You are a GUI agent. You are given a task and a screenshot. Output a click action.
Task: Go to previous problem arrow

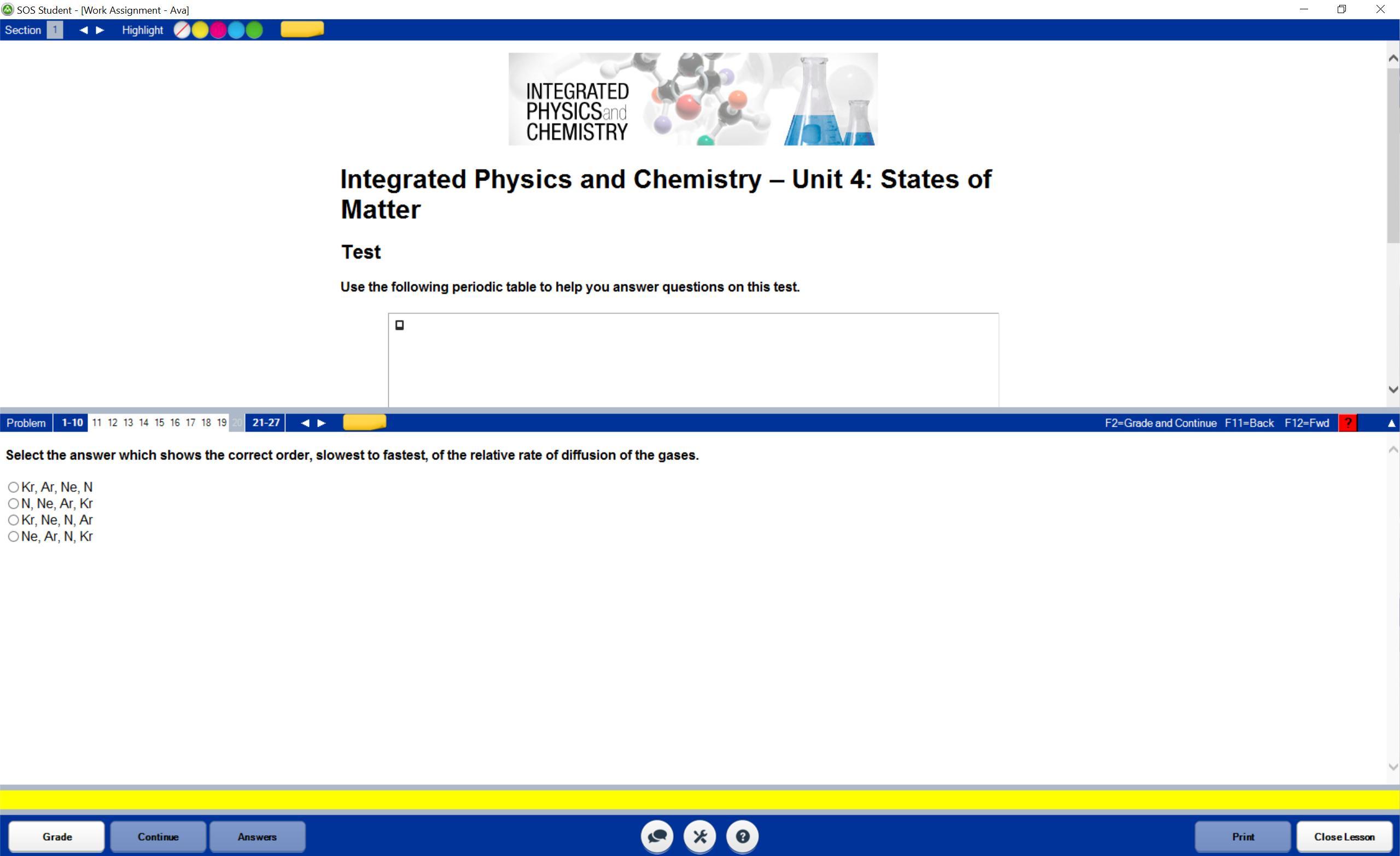[x=305, y=423]
